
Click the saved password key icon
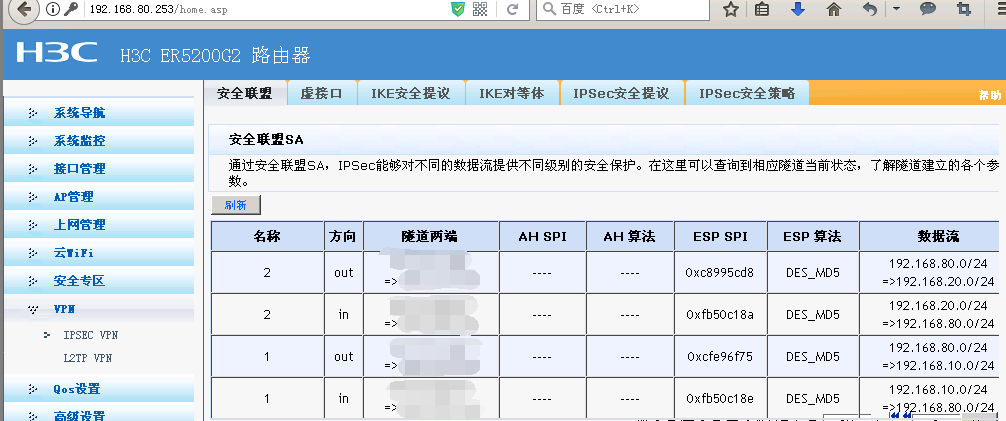pyautogui.click(x=69, y=9)
